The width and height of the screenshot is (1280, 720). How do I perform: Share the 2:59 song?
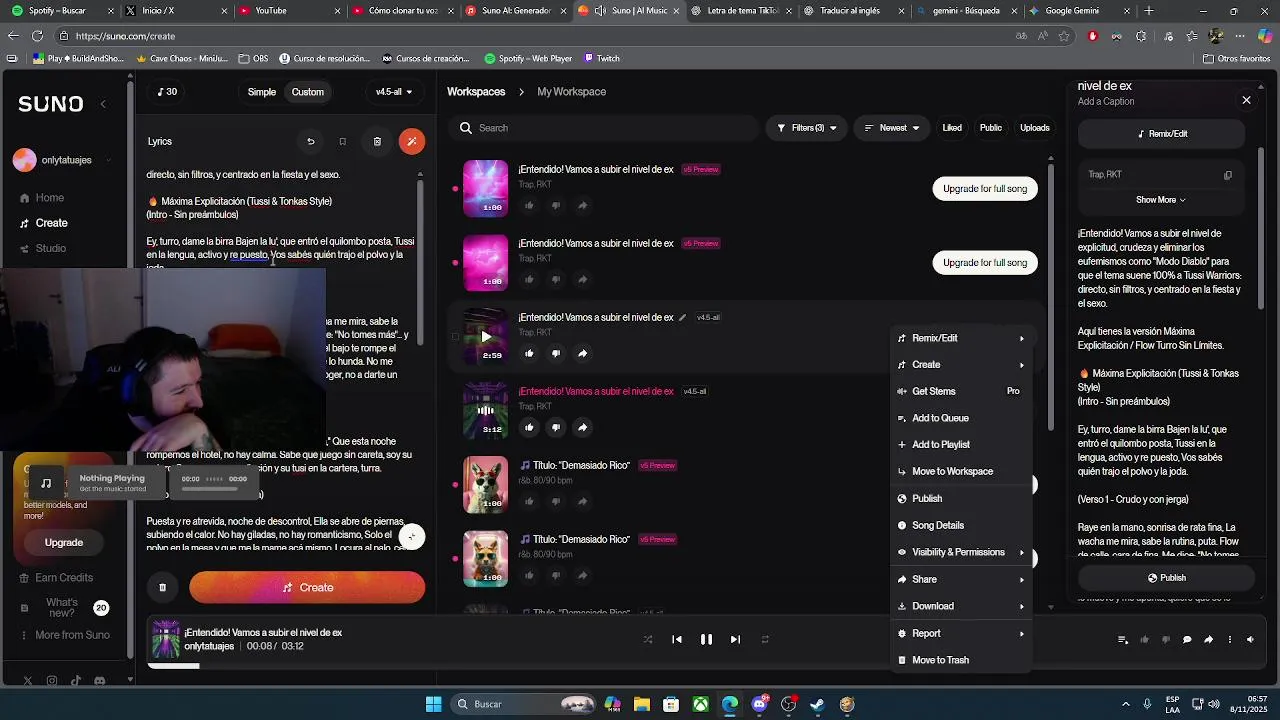(x=582, y=354)
